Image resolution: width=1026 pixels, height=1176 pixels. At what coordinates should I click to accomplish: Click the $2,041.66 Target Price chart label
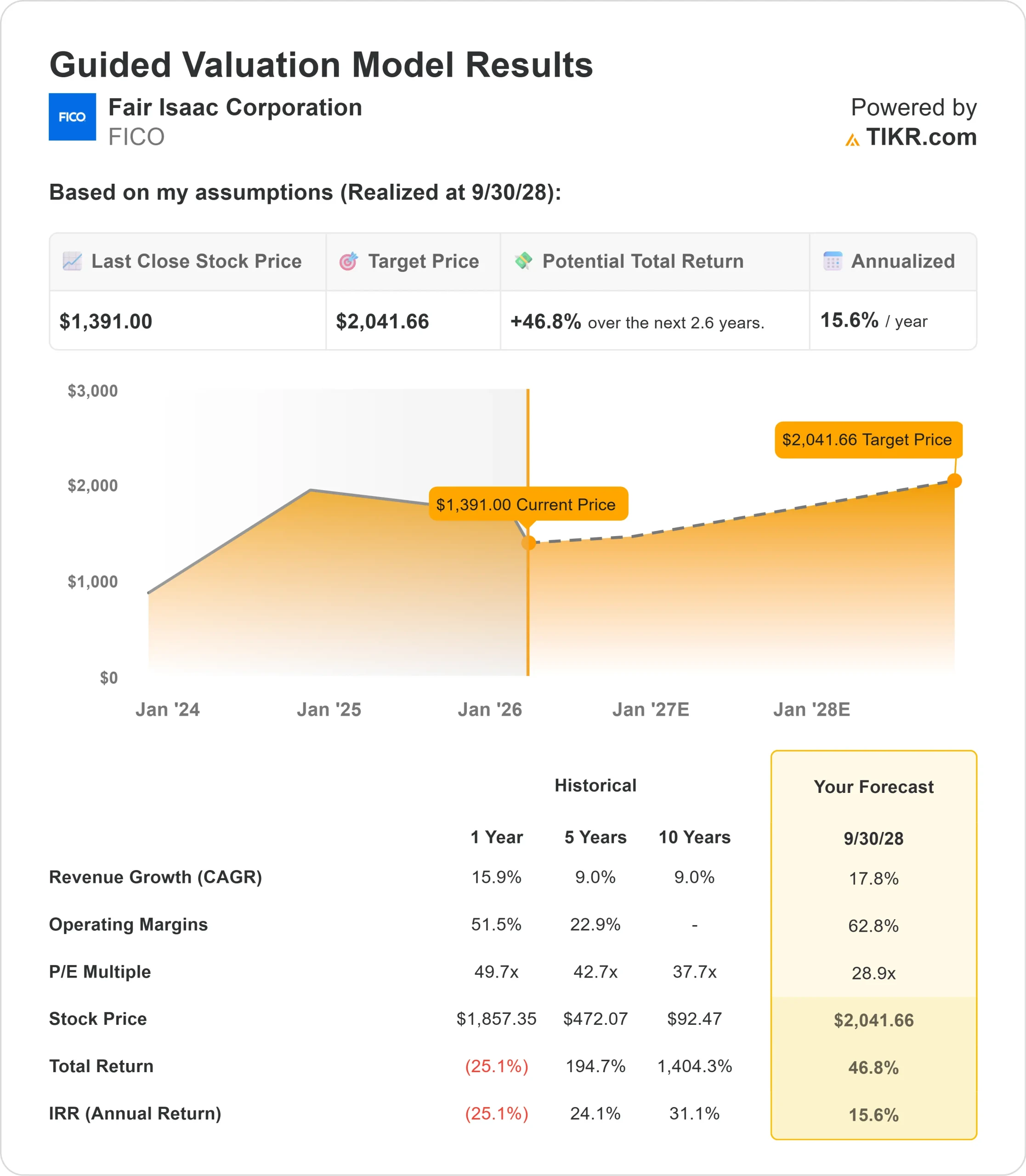pyautogui.click(x=867, y=440)
